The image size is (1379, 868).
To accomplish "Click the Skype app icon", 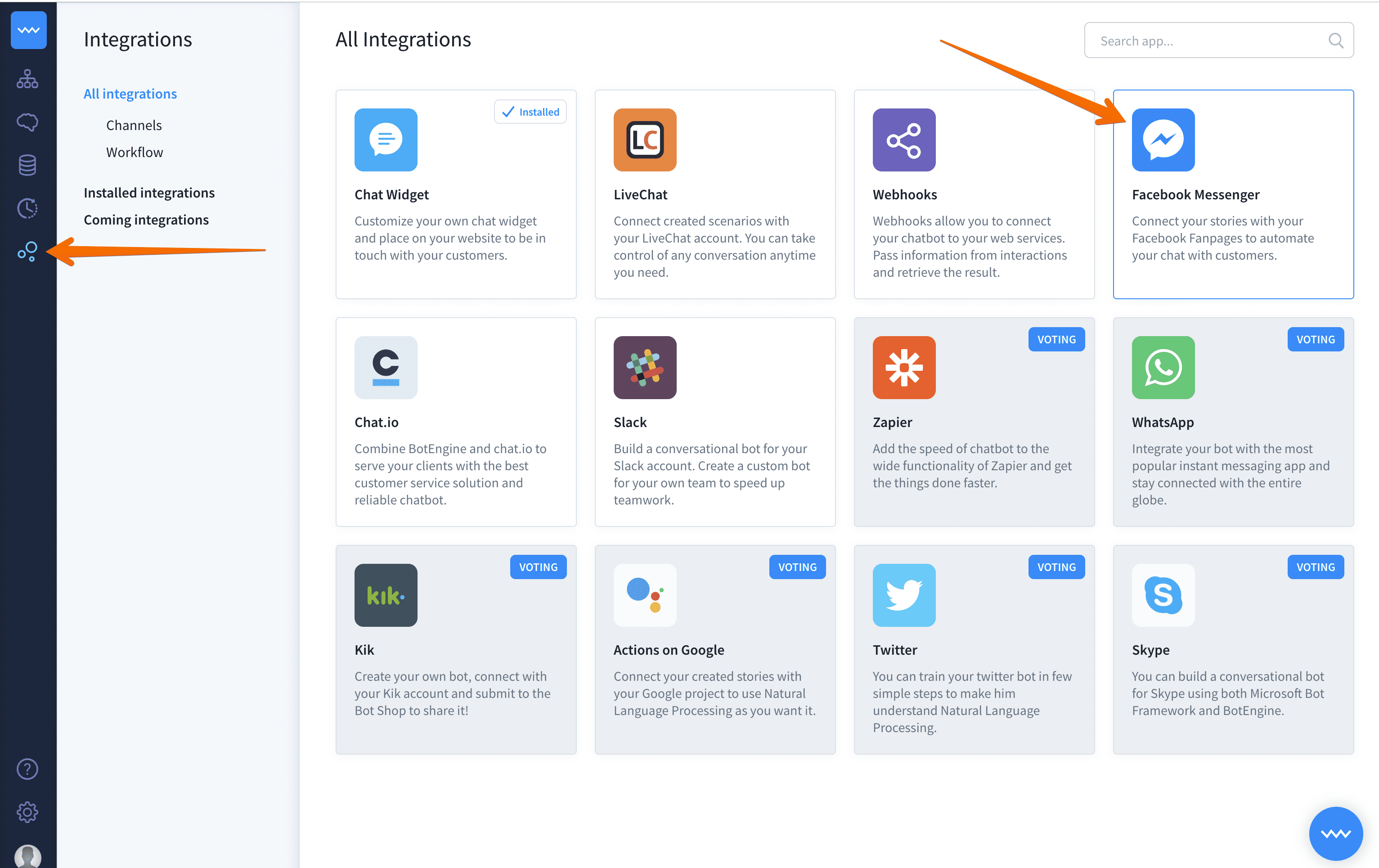I will pyautogui.click(x=1163, y=595).
